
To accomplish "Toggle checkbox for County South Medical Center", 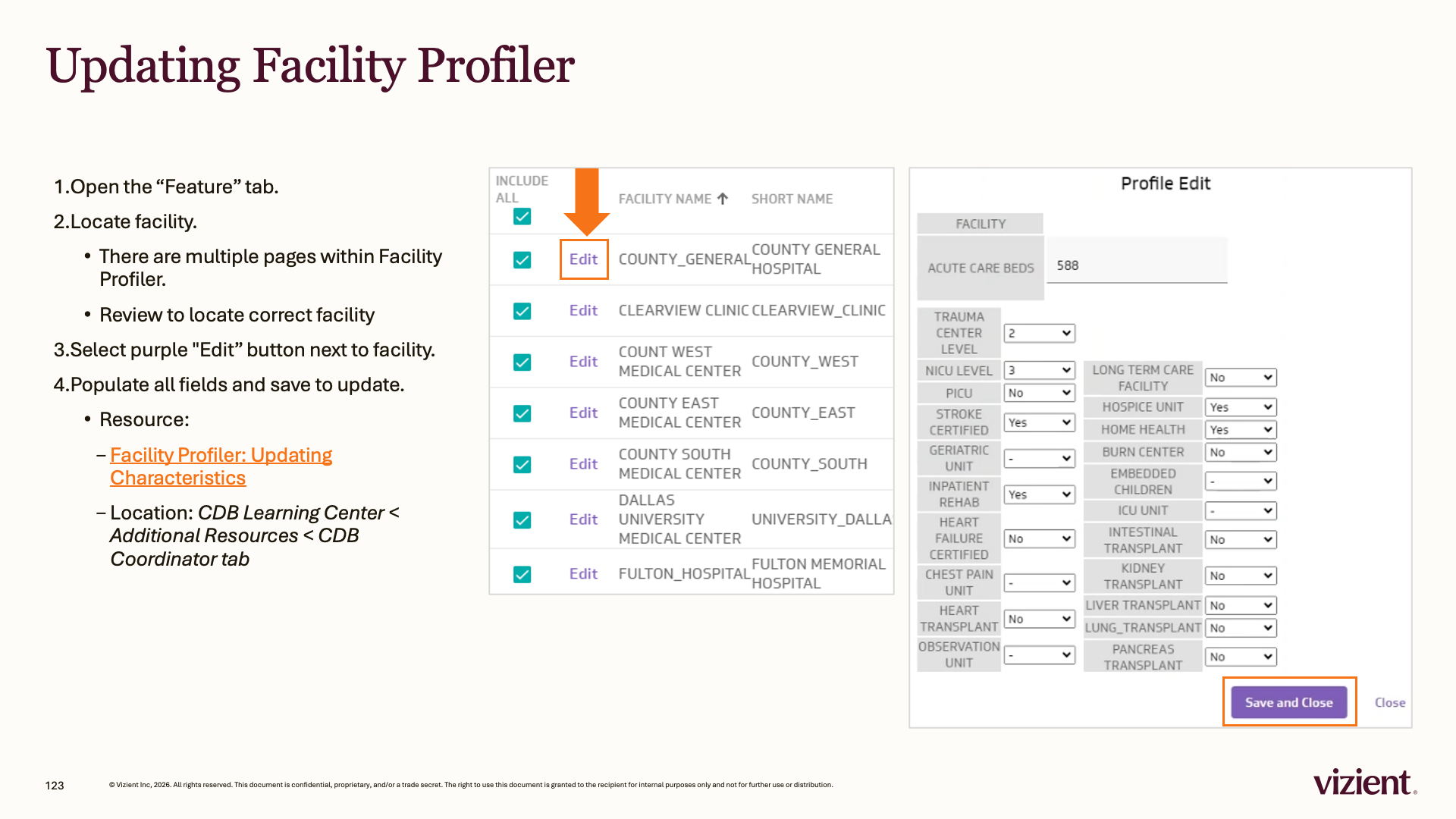I will [522, 464].
